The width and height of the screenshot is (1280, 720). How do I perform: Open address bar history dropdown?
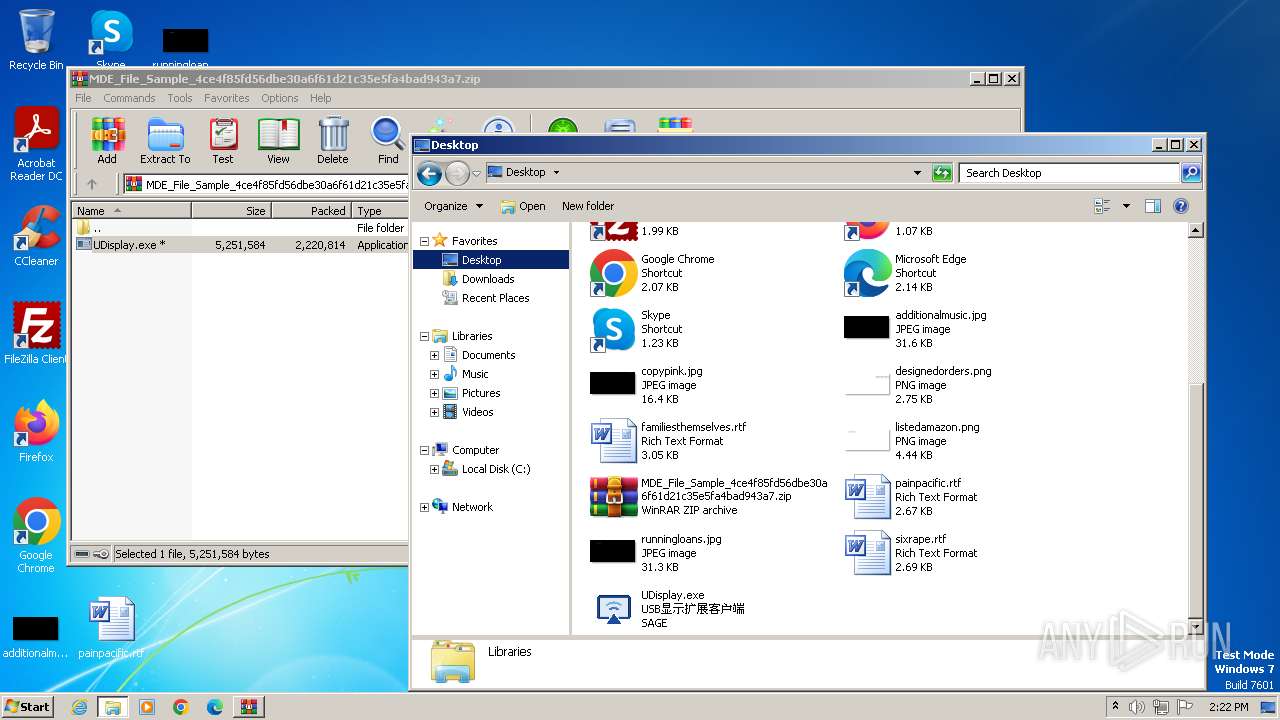click(x=917, y=173)
